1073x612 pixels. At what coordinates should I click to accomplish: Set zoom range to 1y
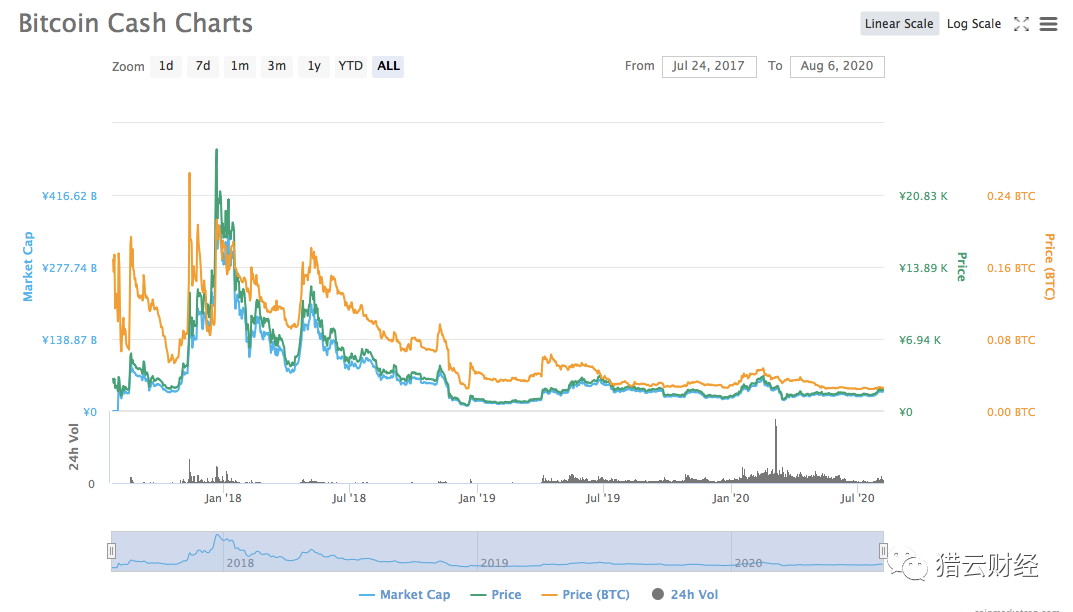[x=314, y=66]
